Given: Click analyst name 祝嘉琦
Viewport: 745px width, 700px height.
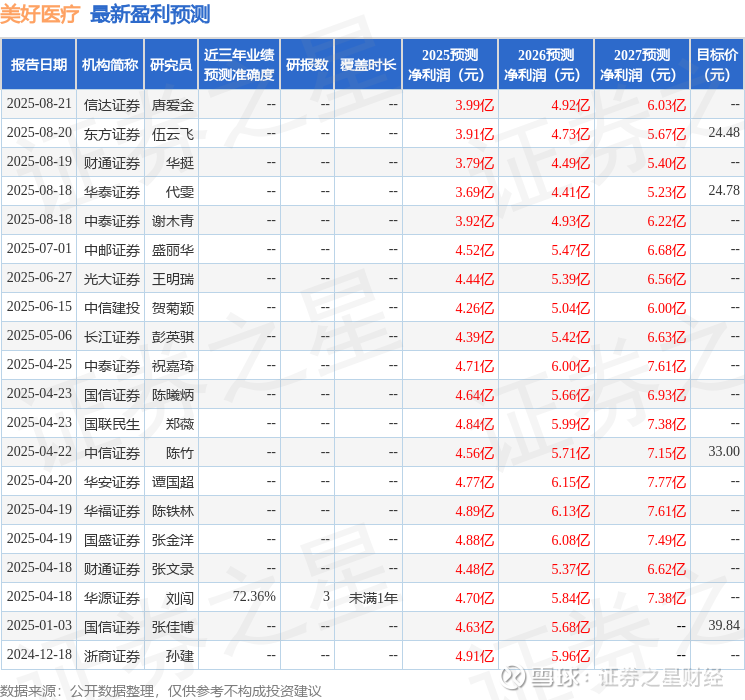Looking at the screenshot, I should [x=172, y=366].
